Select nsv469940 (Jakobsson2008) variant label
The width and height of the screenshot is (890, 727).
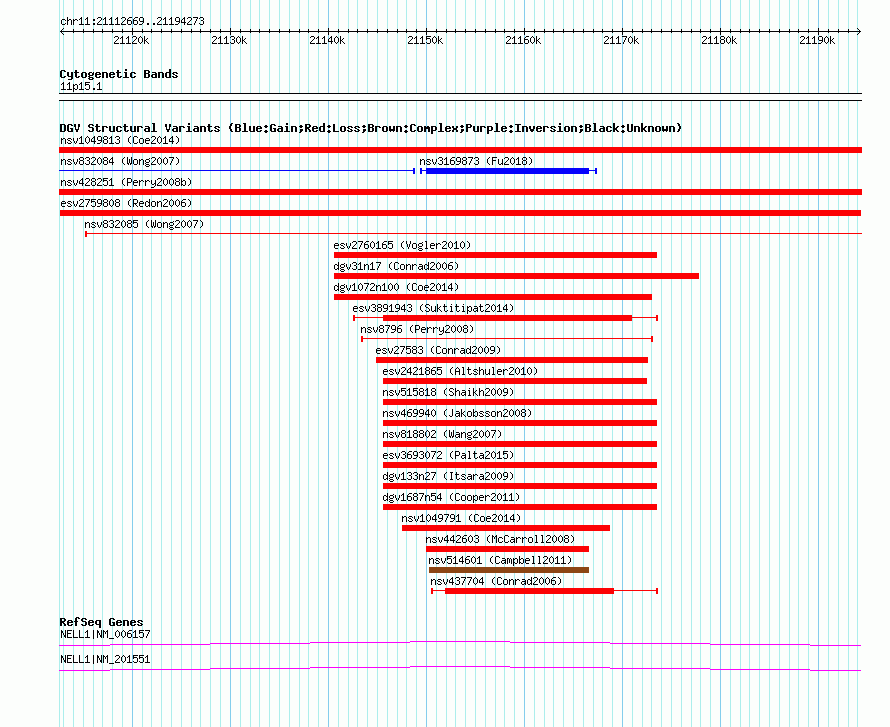(457, 413)
